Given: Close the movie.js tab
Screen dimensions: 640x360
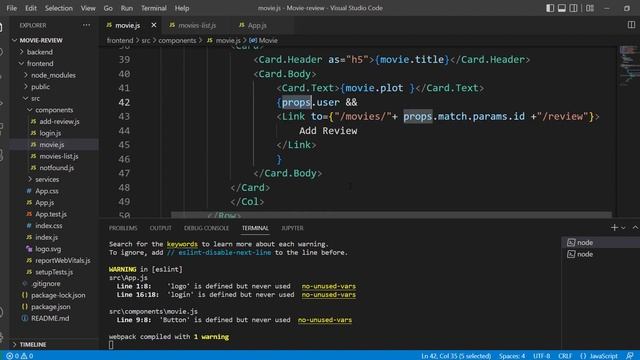Looking at the screenshot, I should click(x=154, y=25).
